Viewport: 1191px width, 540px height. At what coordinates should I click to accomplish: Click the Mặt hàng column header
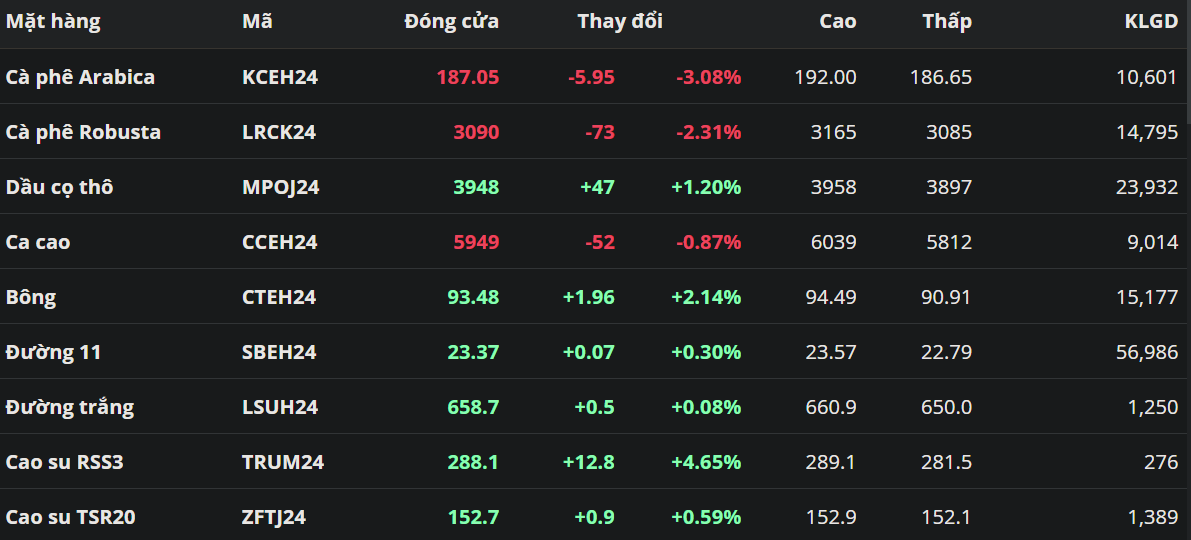click(53, 21)
